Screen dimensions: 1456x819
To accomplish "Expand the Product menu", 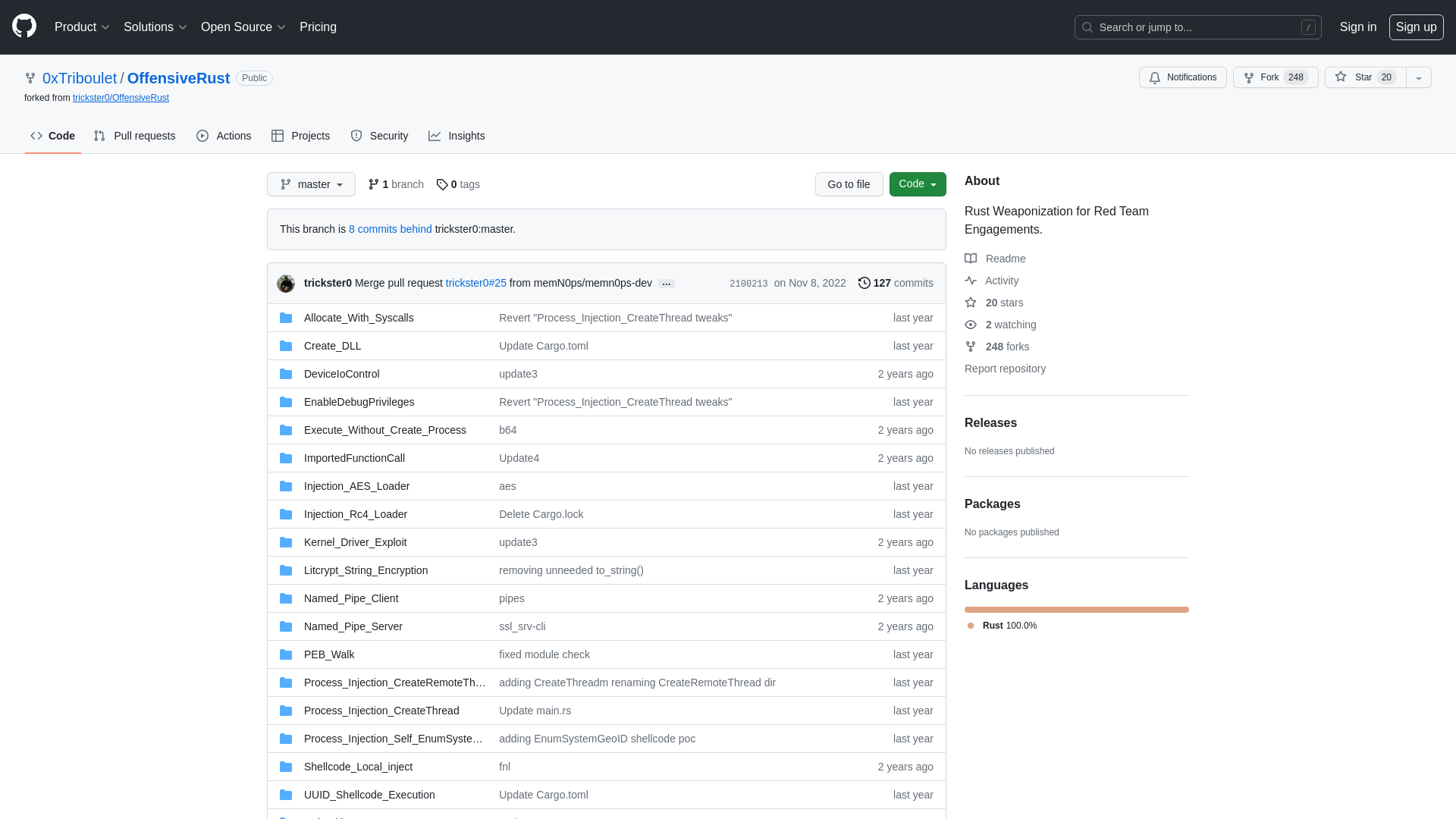I will pyautogui.click(x=82, y=27).
